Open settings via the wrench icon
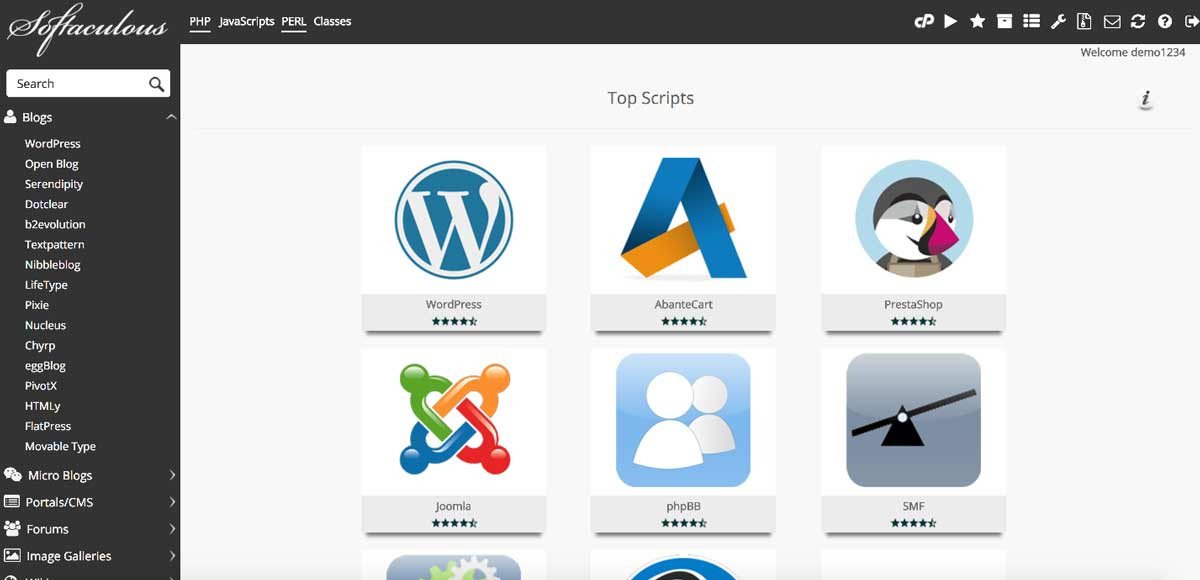This screenshot has width=1200, height=580. tap(1058, 21)
